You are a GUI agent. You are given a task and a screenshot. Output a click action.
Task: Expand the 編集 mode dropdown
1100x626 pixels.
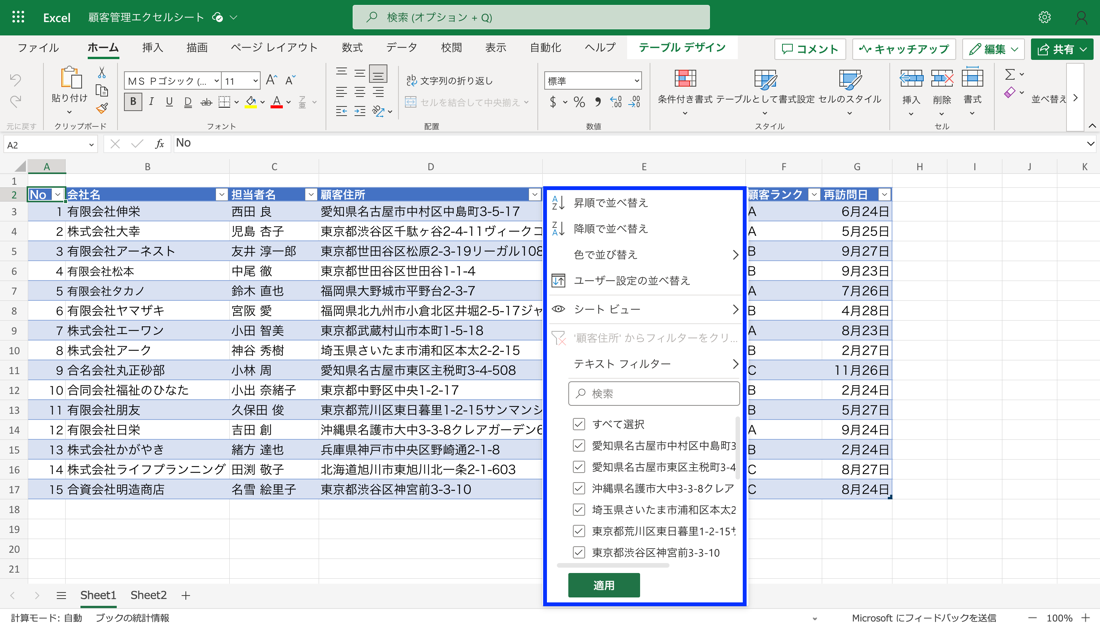tap(1014, 49)
